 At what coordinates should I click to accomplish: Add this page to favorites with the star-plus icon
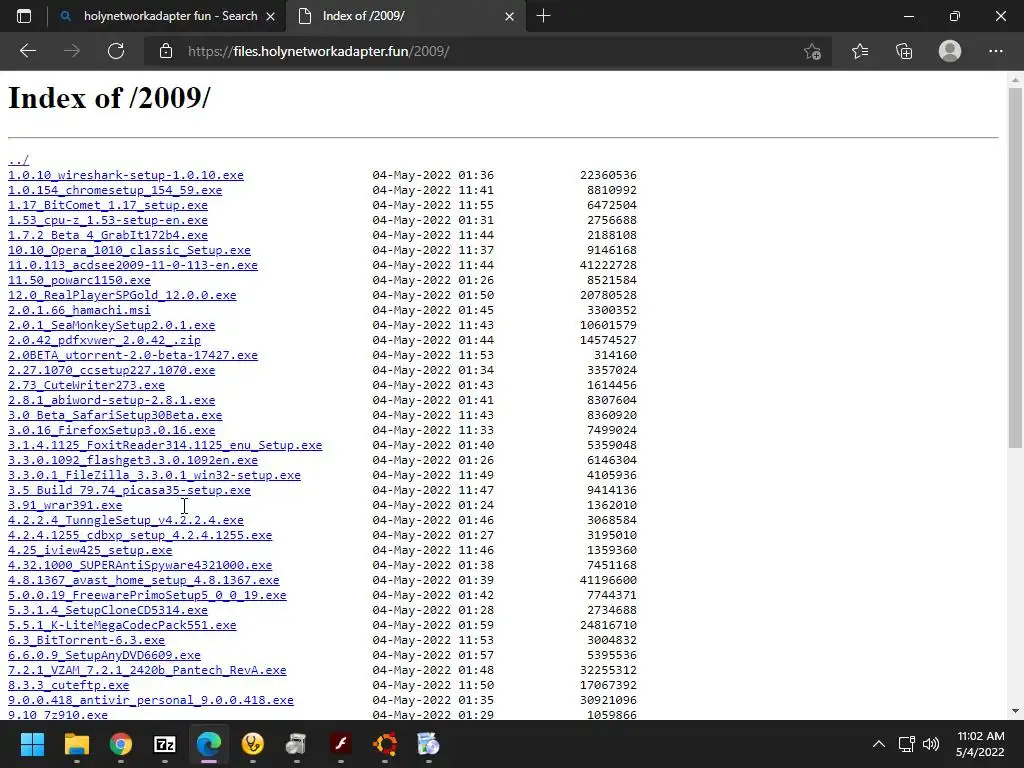pos(812,51)
